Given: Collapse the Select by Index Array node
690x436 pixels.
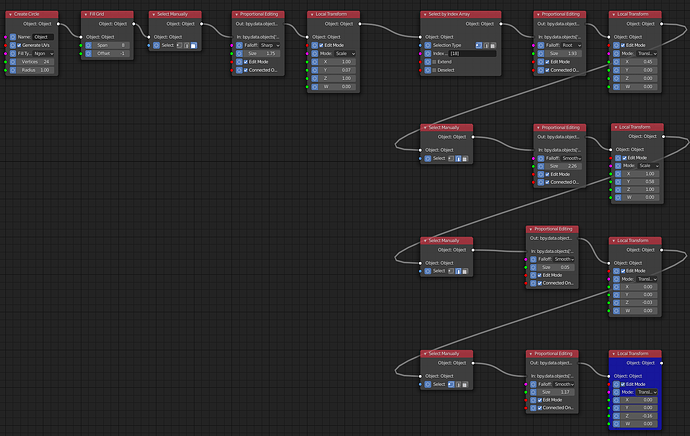Looking at the screenshot, I should [x=425, y=15].
